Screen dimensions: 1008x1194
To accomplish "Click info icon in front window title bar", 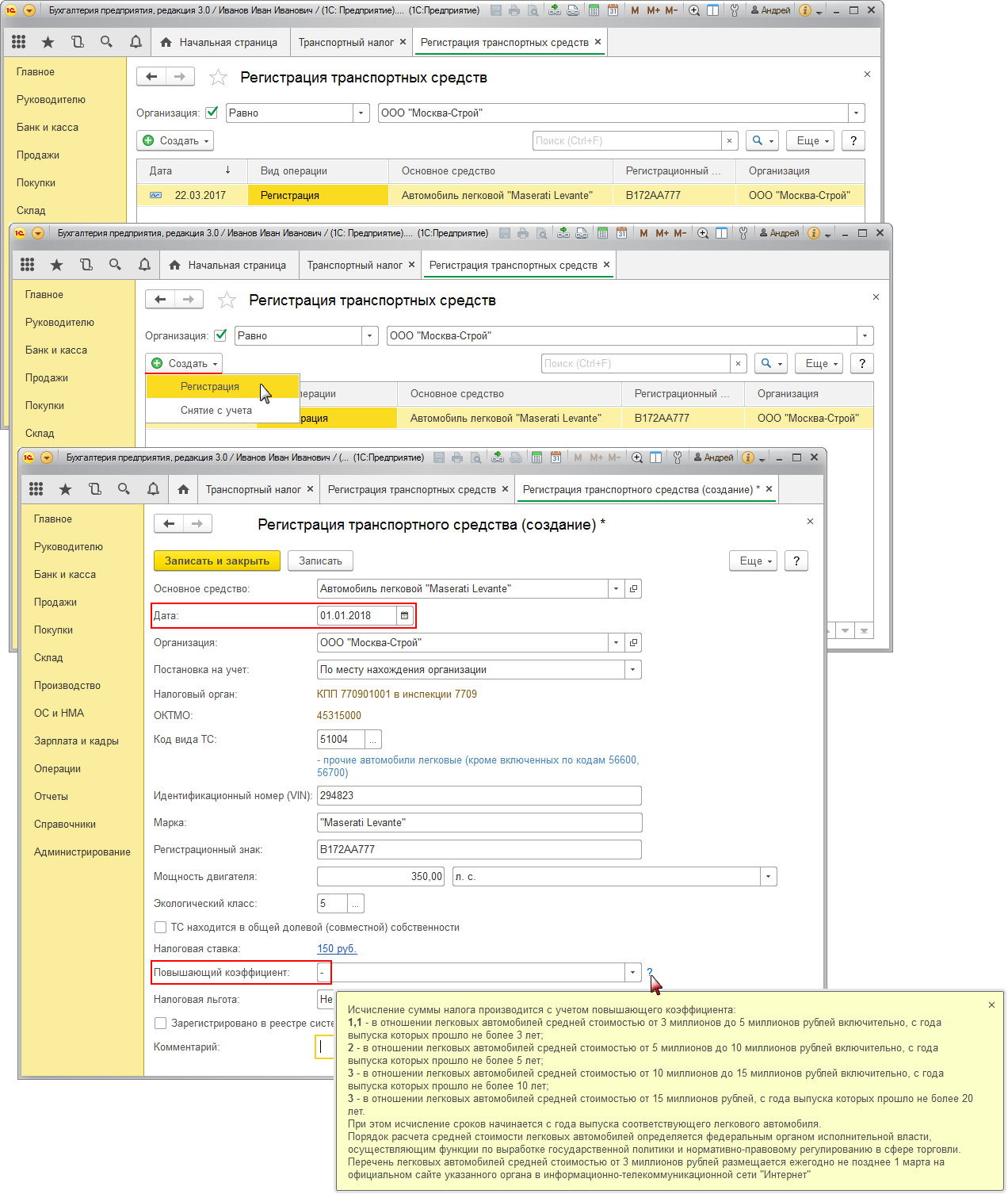I will click(747, 457).
